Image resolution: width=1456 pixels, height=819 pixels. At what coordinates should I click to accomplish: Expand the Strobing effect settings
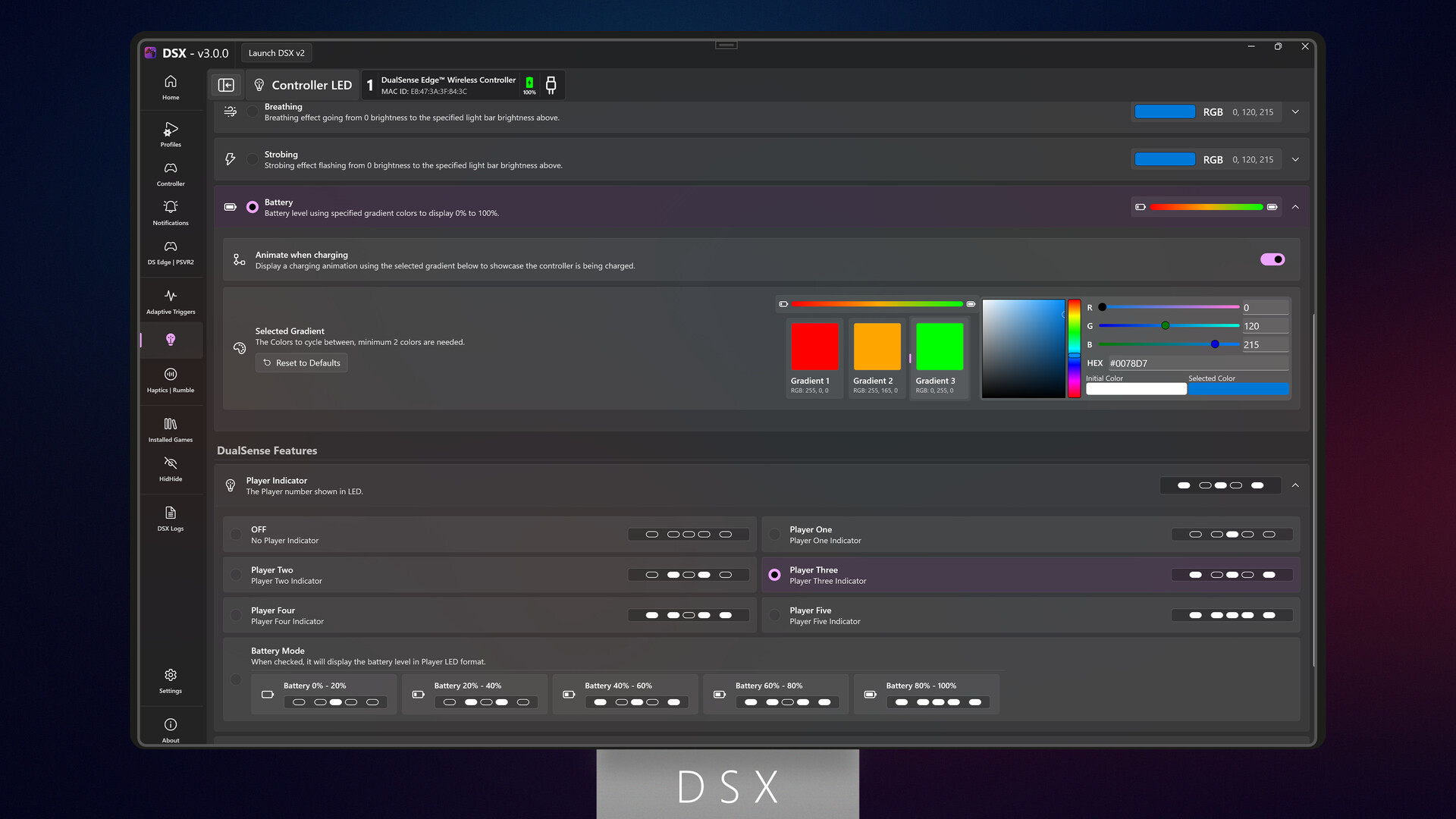coord(1295,159)
